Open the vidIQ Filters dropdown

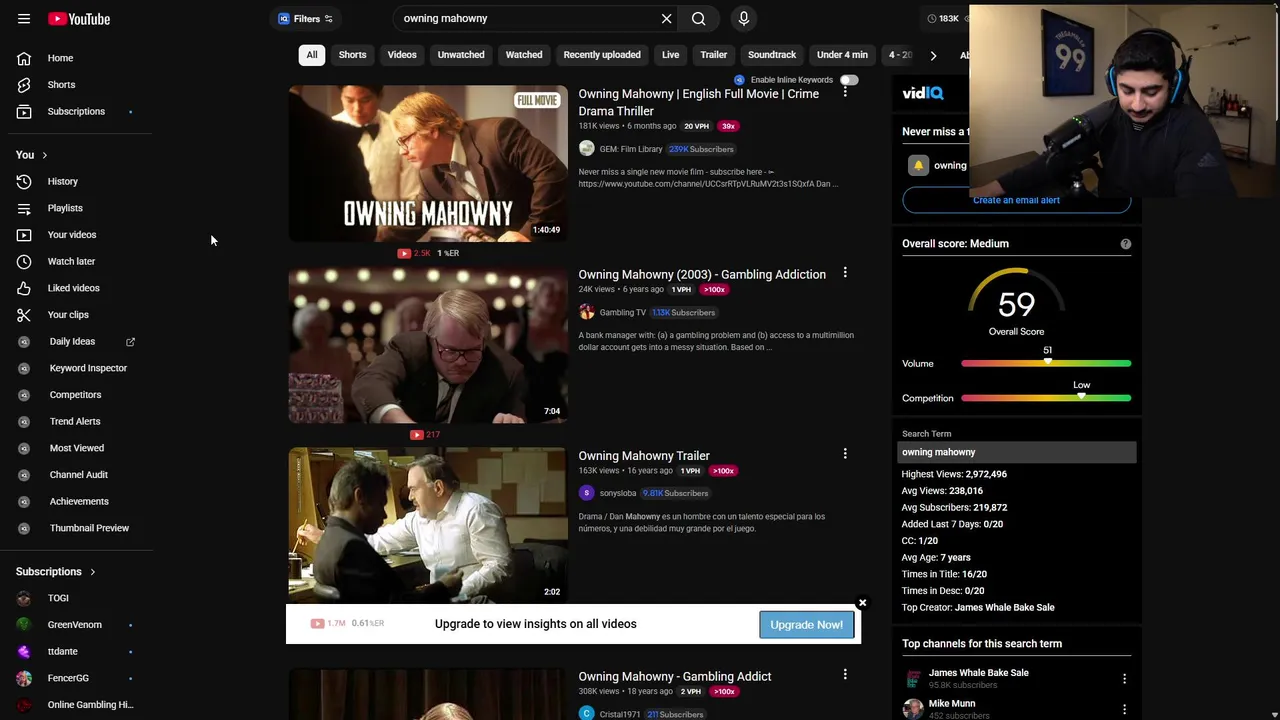point(306,18)
